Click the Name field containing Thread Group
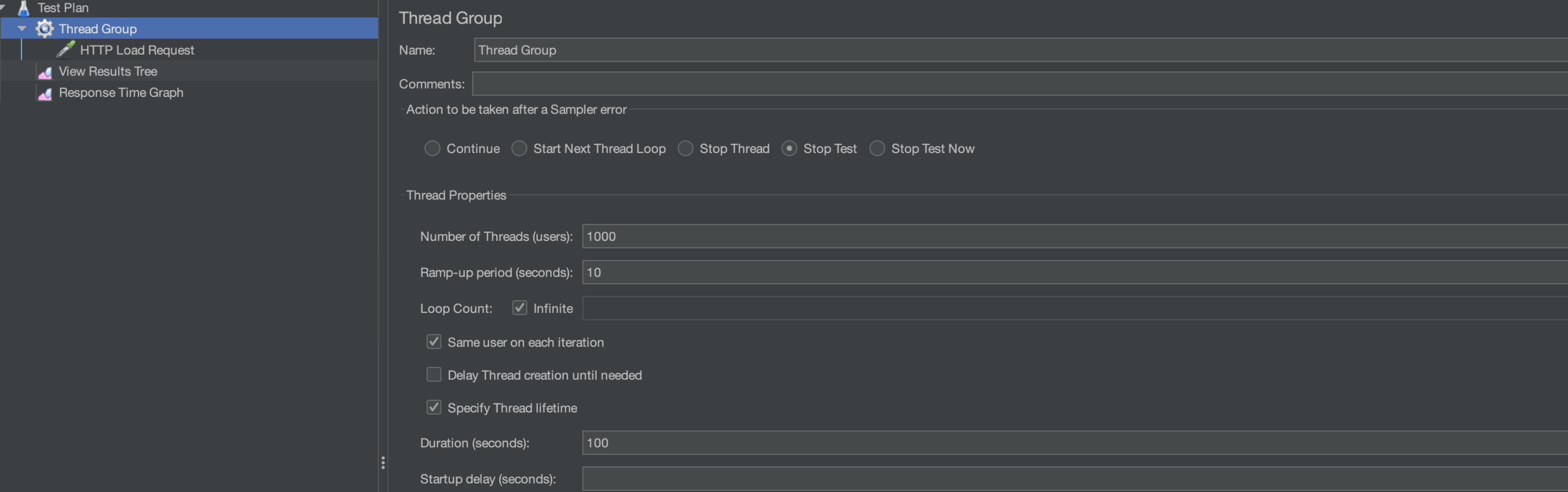 click(1021, 50)
